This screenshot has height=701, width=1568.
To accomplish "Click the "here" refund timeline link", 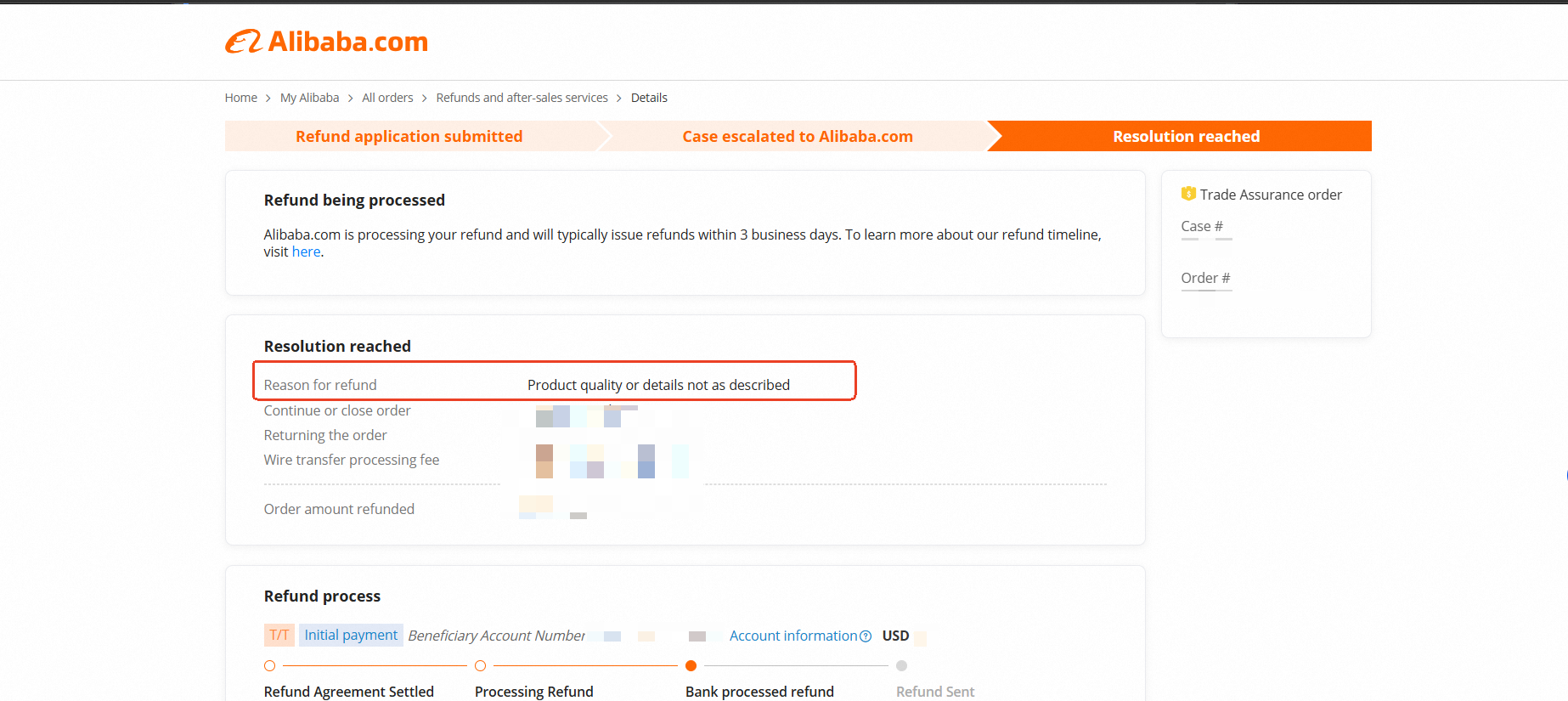I will click(306, 252).
